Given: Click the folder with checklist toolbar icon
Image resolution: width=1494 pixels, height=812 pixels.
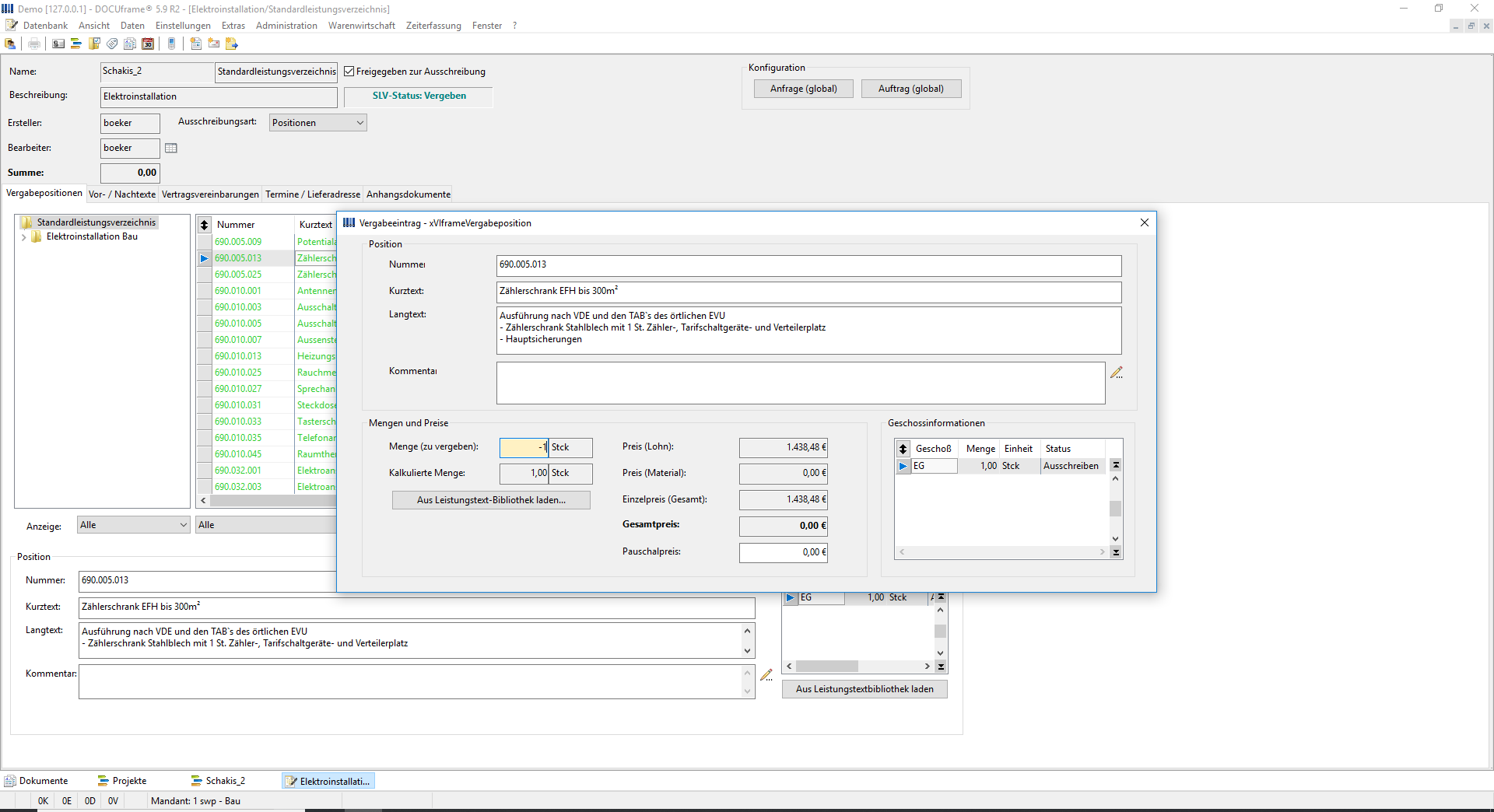Looking at the screenshot, I should 94,44.
